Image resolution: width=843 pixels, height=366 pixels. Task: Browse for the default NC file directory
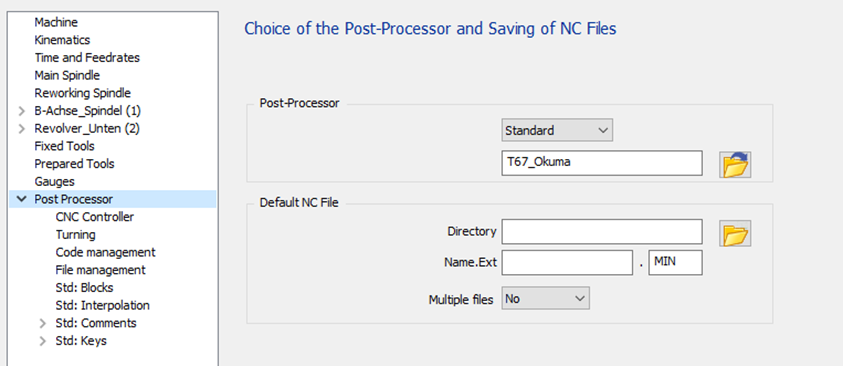coord(735,233)
